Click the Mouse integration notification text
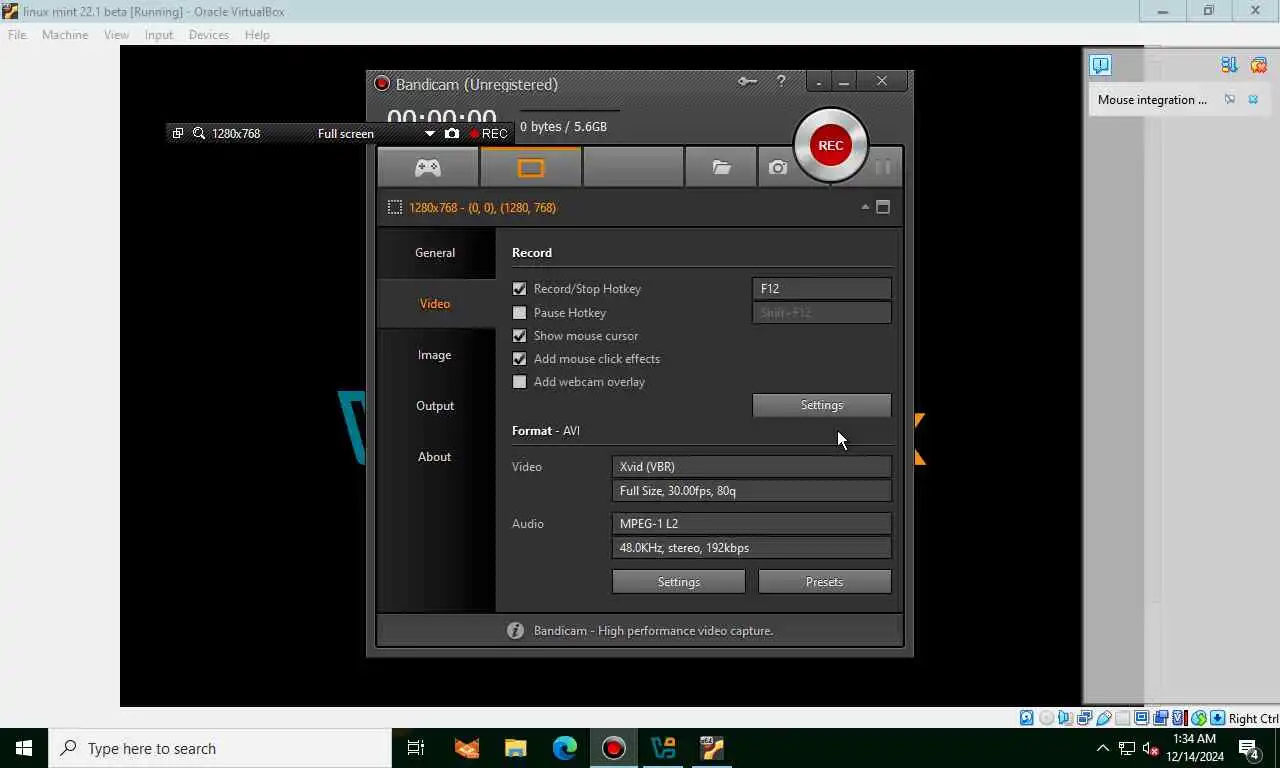1280x768 pixels. tap(1152, 100)
